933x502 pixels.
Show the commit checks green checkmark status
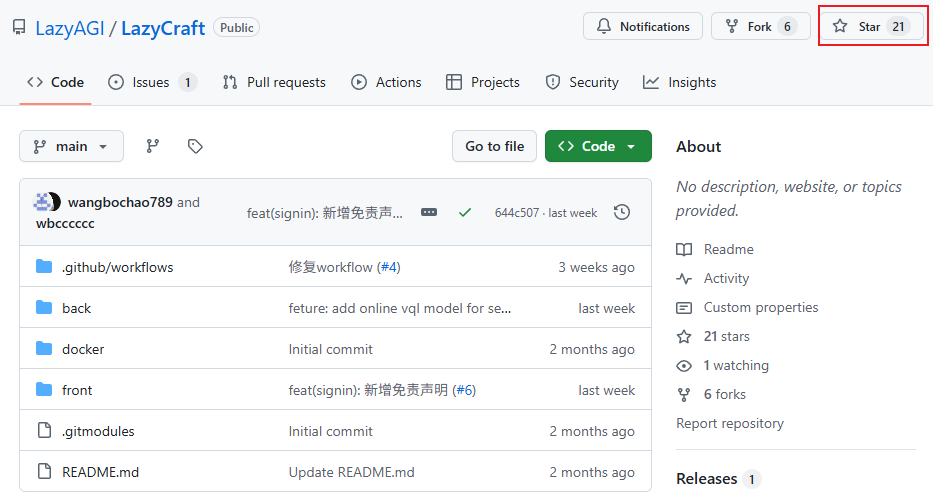tap(465, 212)
